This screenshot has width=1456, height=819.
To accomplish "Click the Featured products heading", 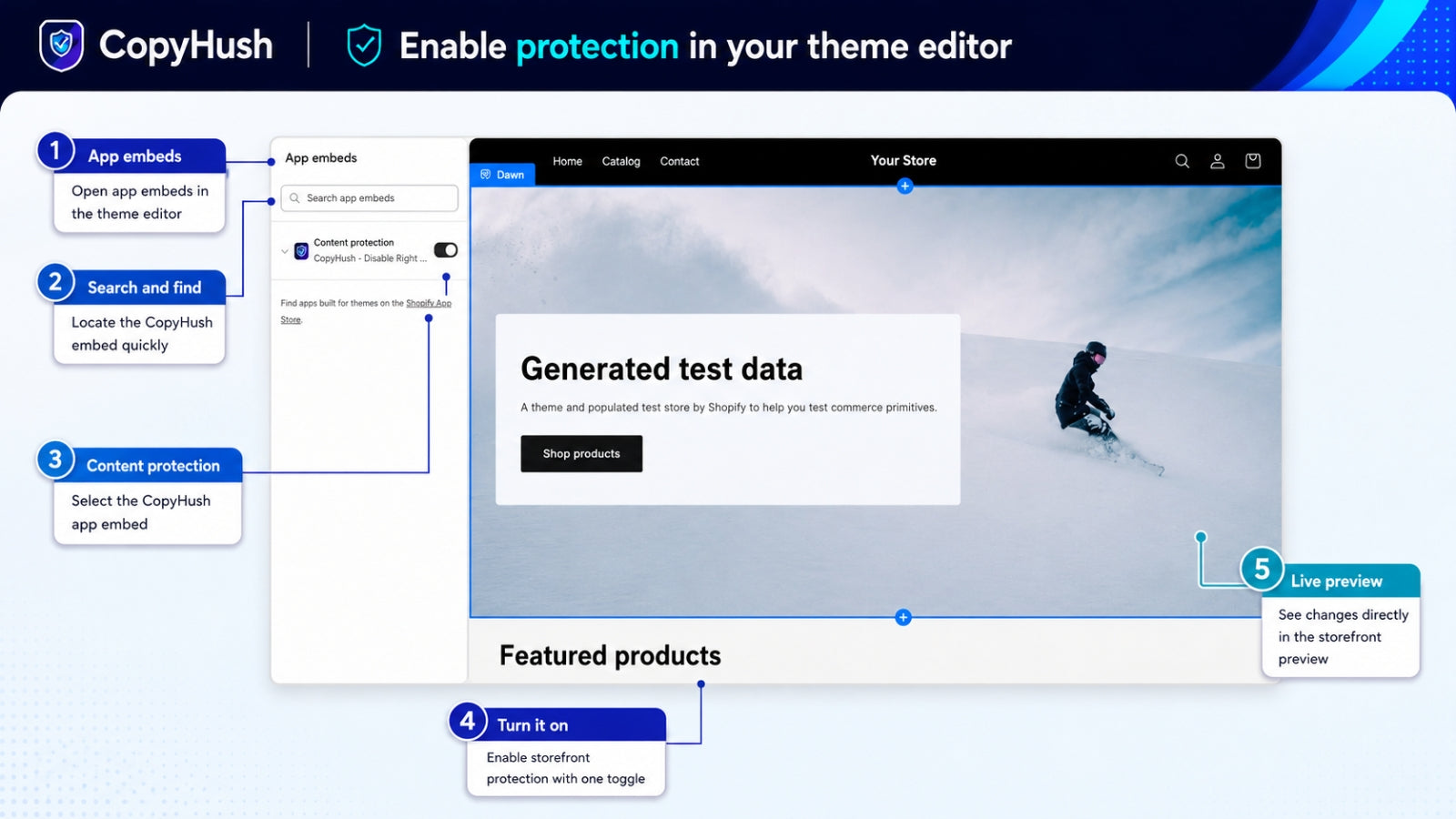I will (610, 655).
